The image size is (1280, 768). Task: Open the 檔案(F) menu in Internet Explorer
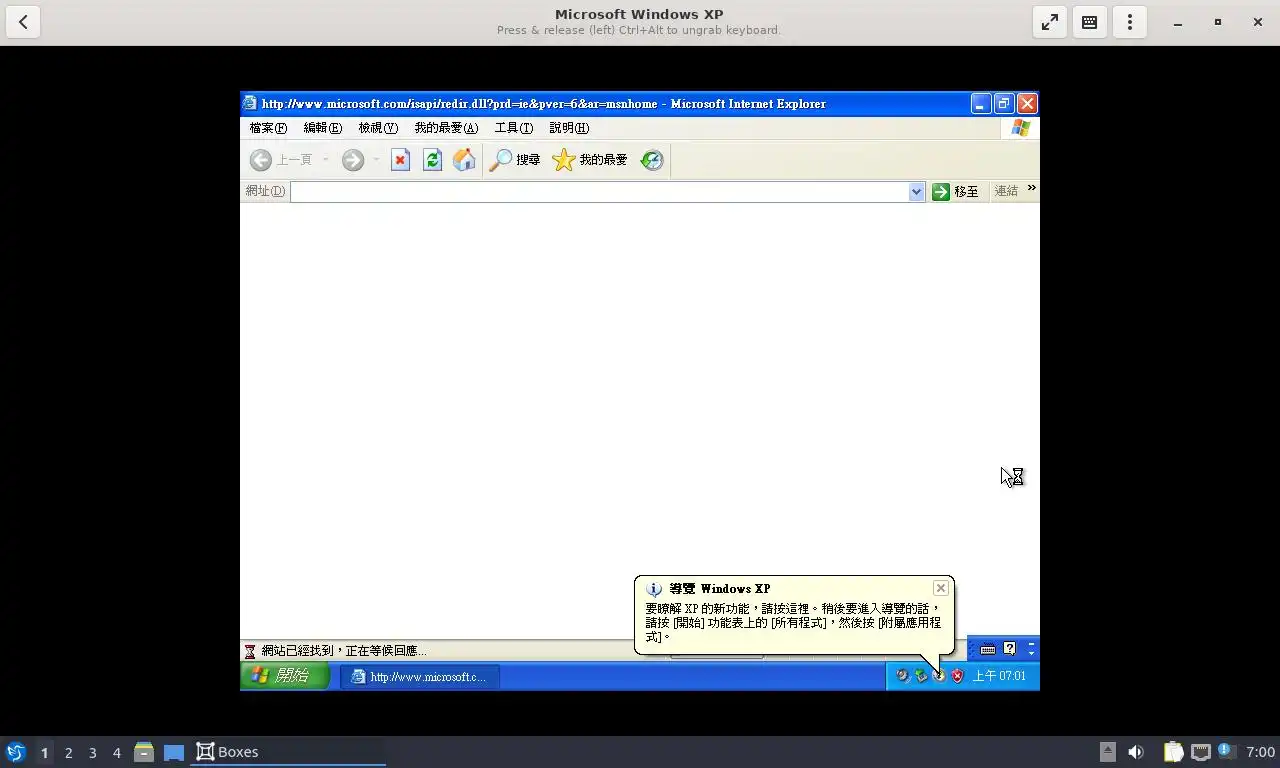[268, 128]
